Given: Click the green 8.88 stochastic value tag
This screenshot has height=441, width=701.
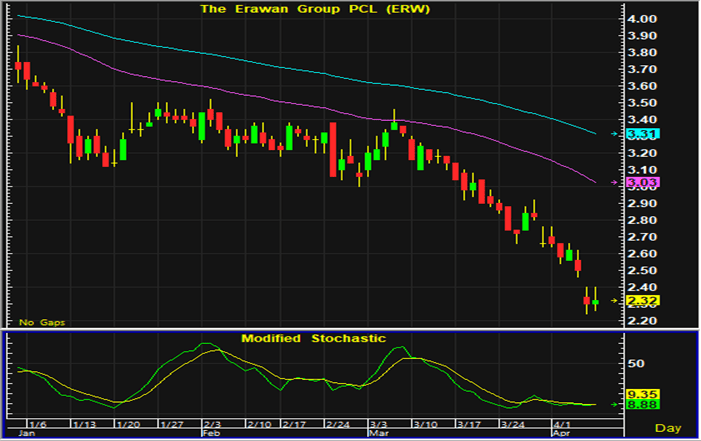Looking at the screenshot, I should (639, 405).
